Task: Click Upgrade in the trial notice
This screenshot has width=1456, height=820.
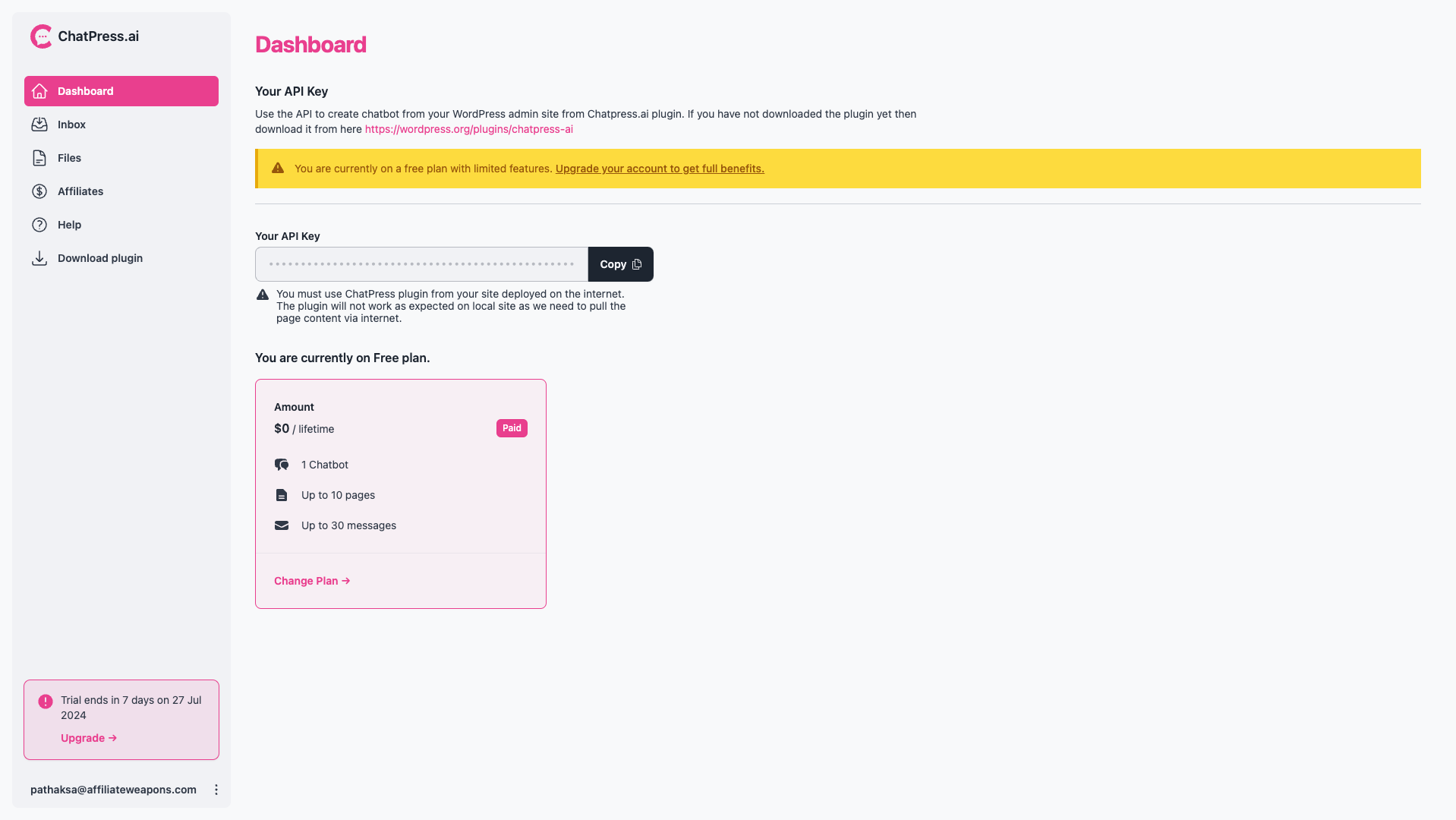Action: [x=88, y=738]
